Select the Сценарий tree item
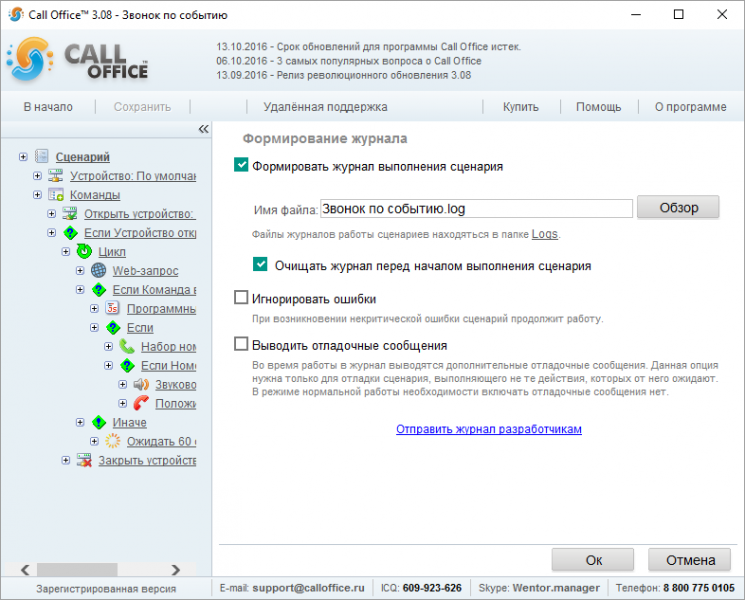Image resolution: width=745 pixels, height=600 pixels. coord(83,157)
